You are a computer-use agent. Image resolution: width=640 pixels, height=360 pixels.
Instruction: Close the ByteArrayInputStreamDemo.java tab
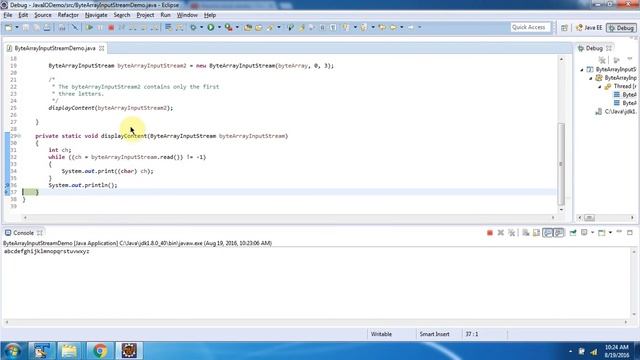click(x=102, y=48)
